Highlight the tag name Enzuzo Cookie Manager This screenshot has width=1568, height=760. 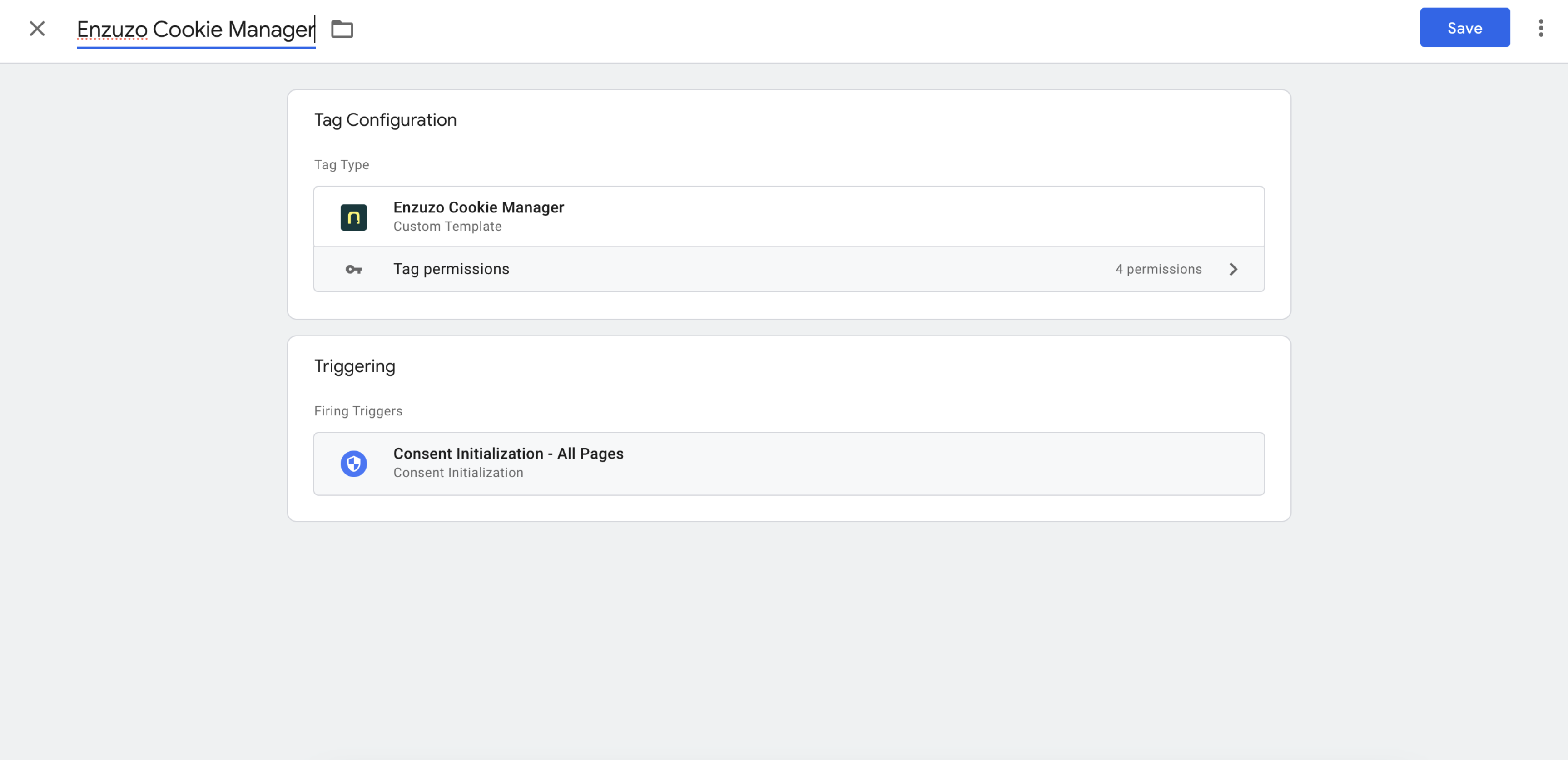[195, 29]
